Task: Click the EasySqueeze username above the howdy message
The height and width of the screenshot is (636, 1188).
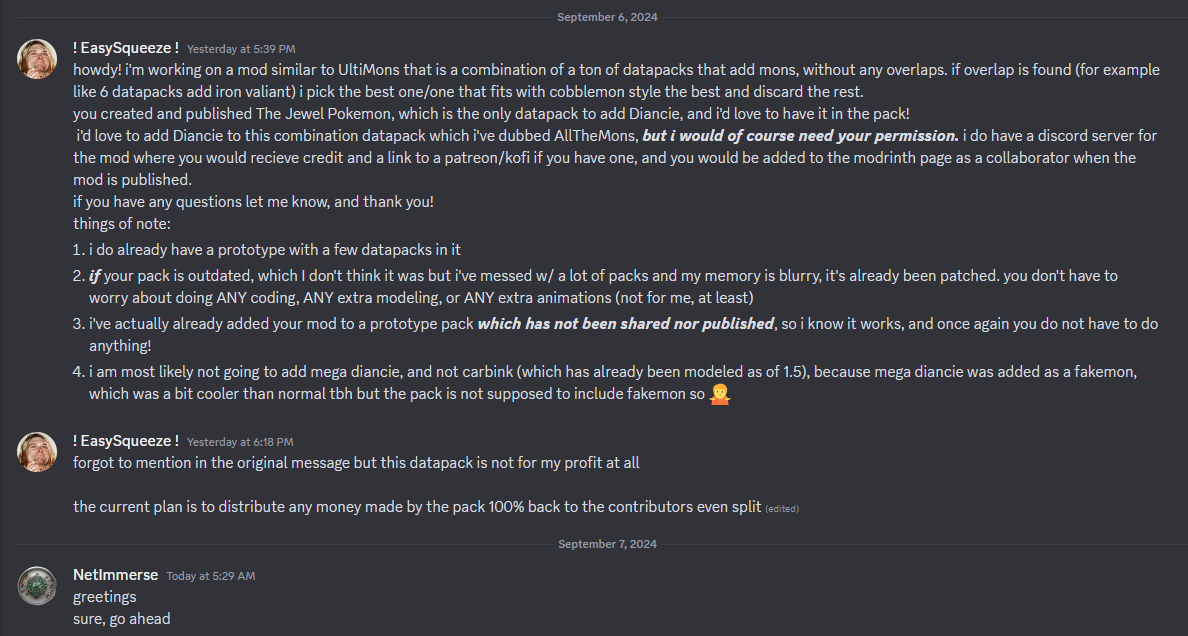Action: [x=126, y=48]
